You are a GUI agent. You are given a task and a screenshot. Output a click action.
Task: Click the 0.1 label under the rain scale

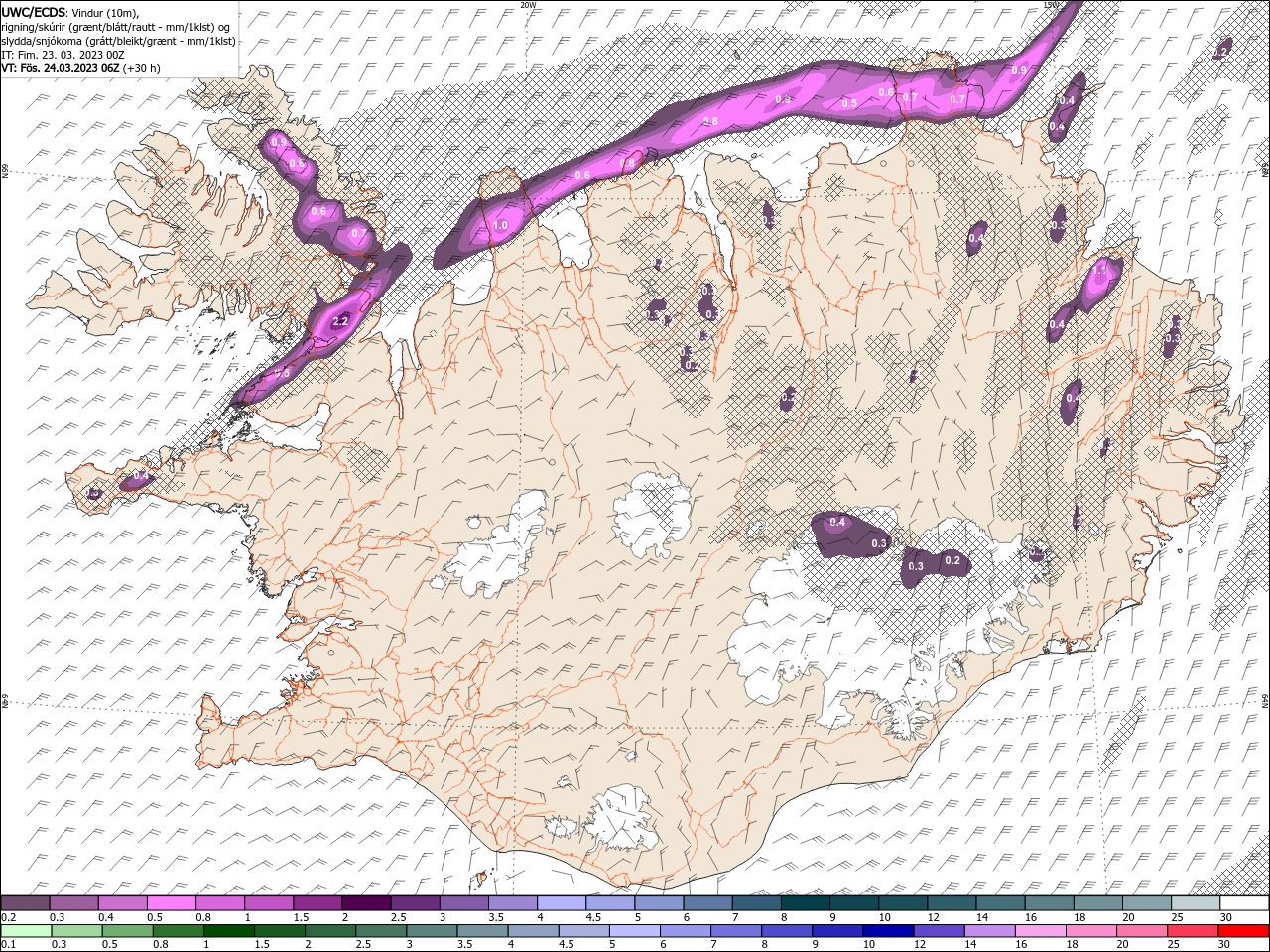[x=7, y=945]
